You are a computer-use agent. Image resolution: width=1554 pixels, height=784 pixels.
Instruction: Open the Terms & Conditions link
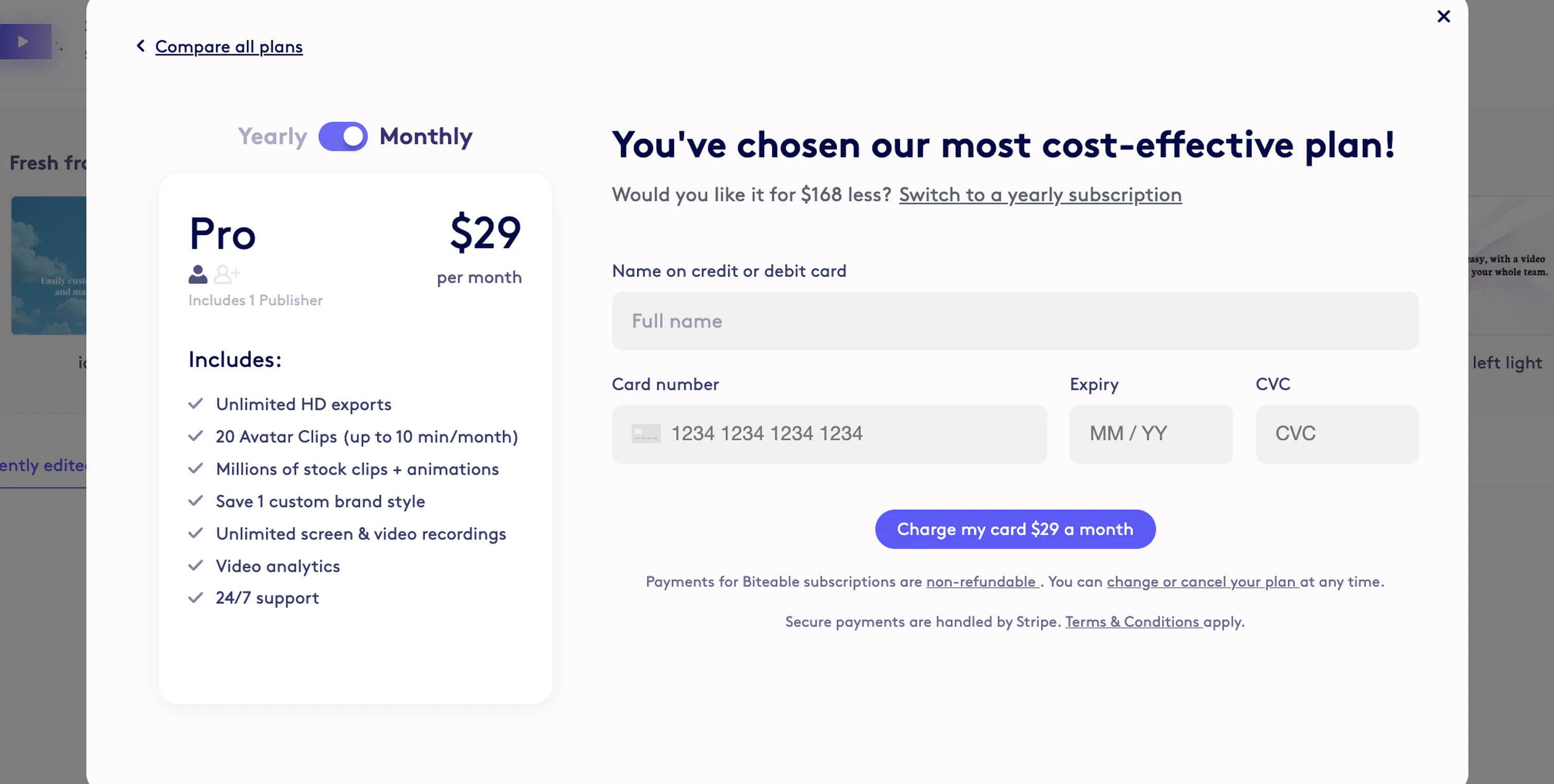[1134, 622]
